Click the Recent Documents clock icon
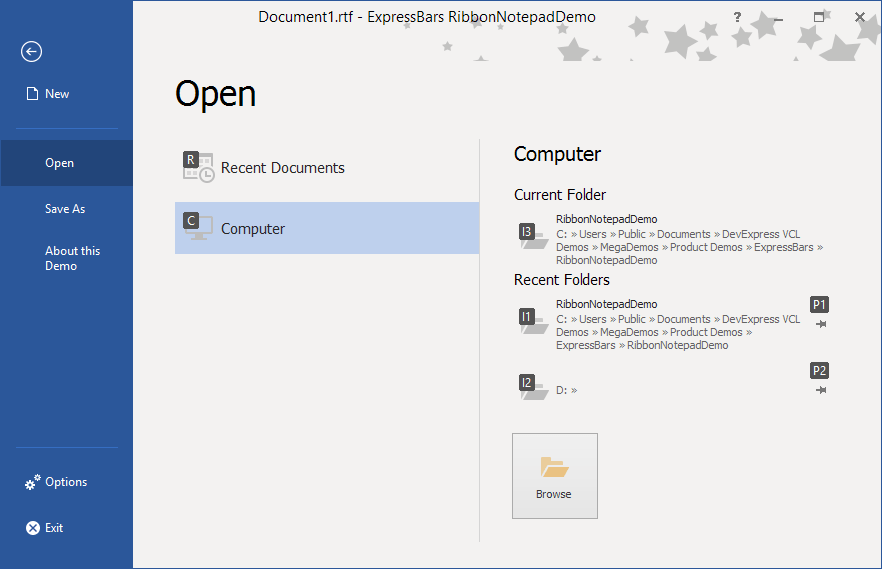 click(198, 168)
